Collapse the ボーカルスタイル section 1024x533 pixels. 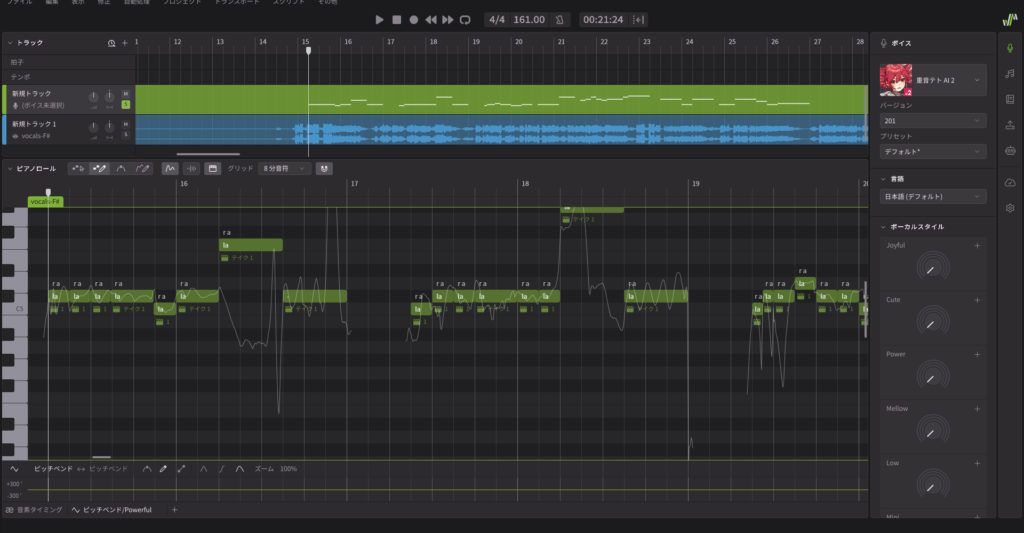885,227
